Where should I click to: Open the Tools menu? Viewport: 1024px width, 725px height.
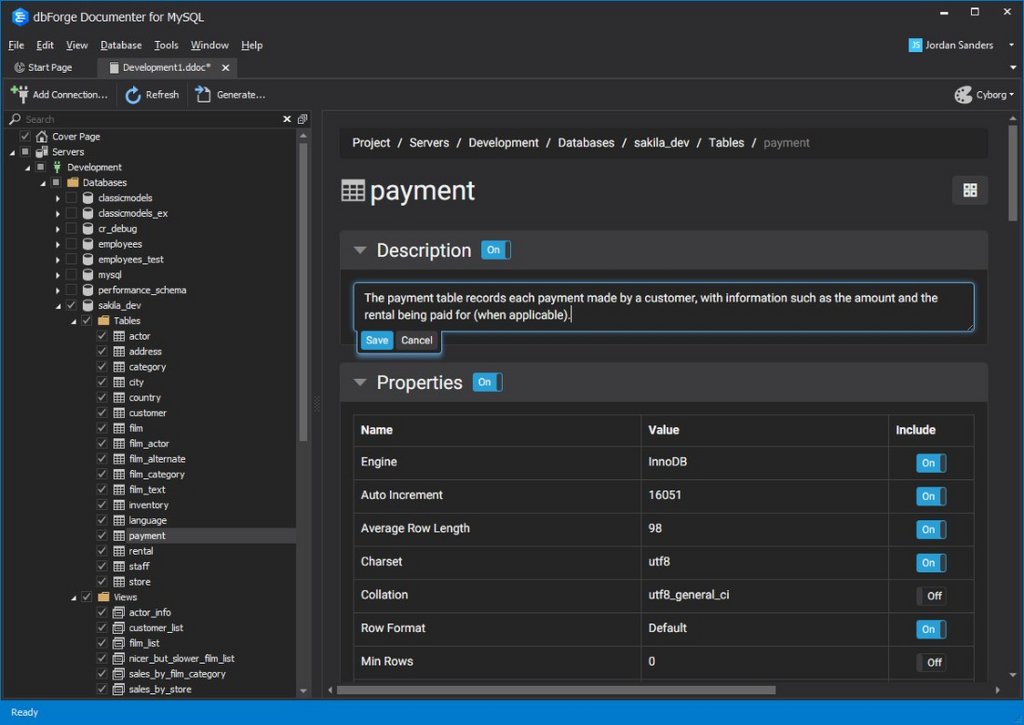[x=166, y=45]
